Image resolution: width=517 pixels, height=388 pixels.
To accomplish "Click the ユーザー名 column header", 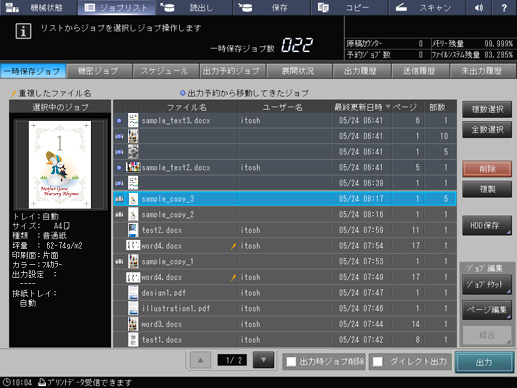I will coord(283,107).
